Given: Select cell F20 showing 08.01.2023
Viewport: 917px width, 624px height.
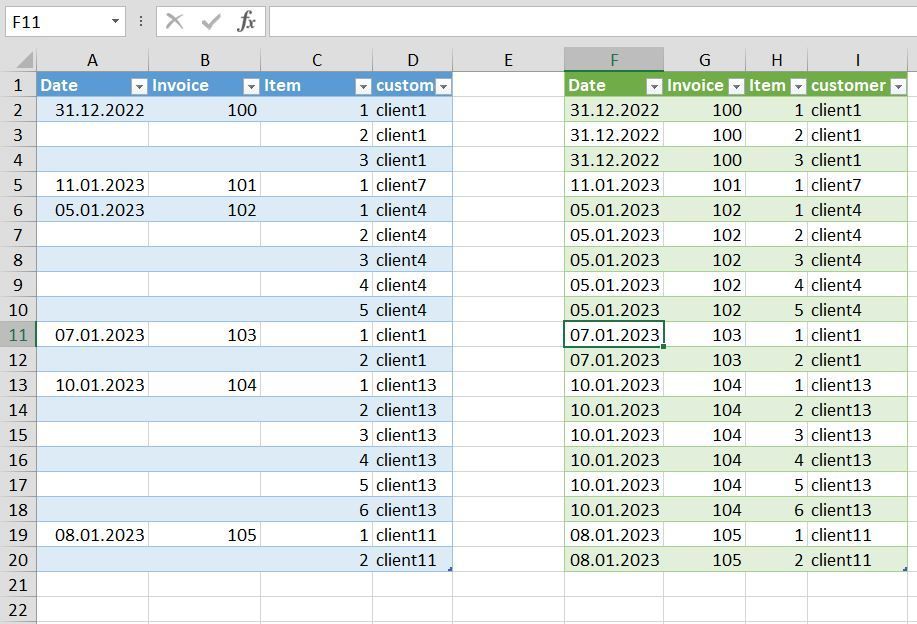Looking at the screenshot, I should 613,560.
